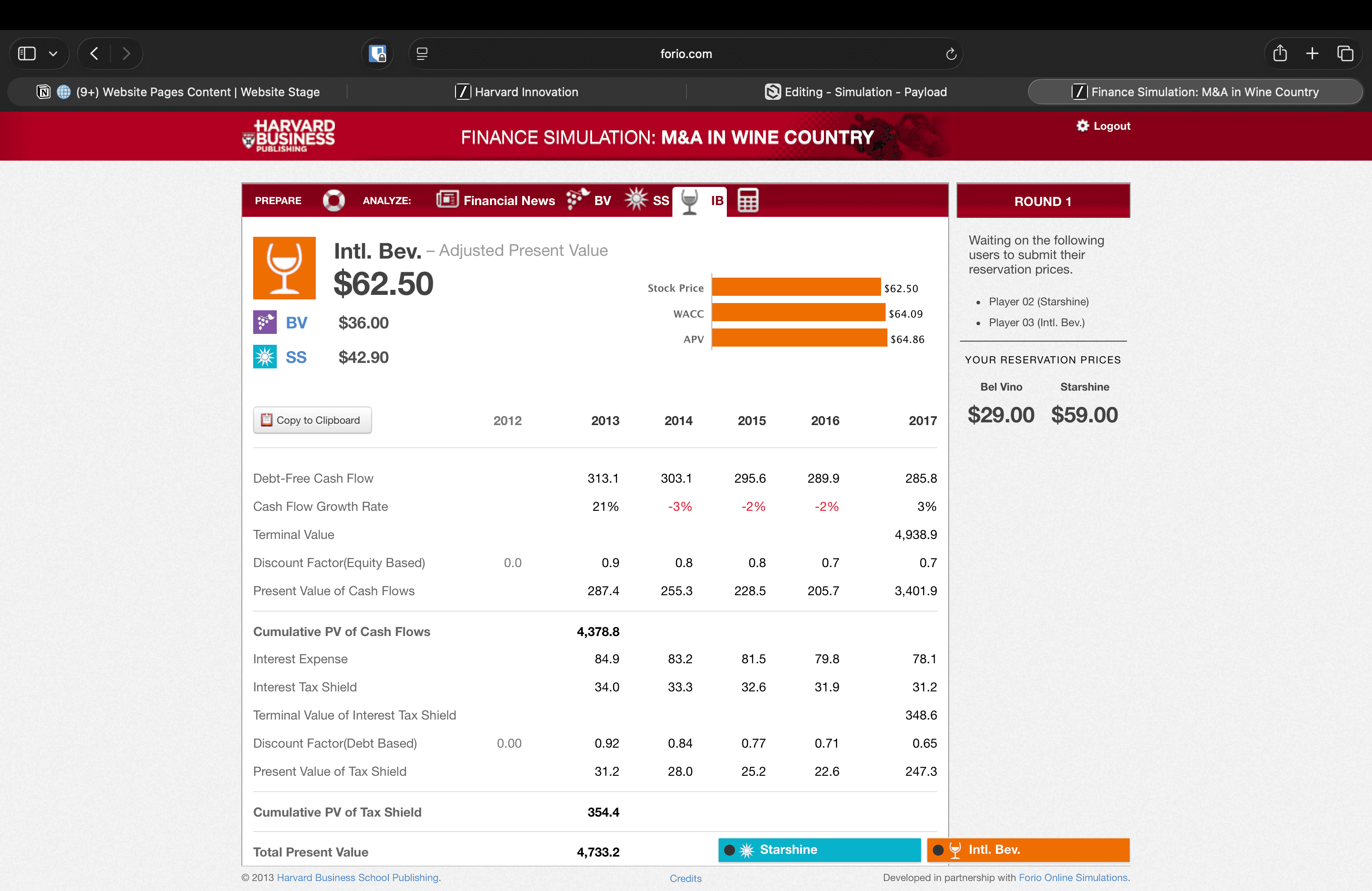
Task: Open the Financial News newspaper icon
Action: (447, 200)
